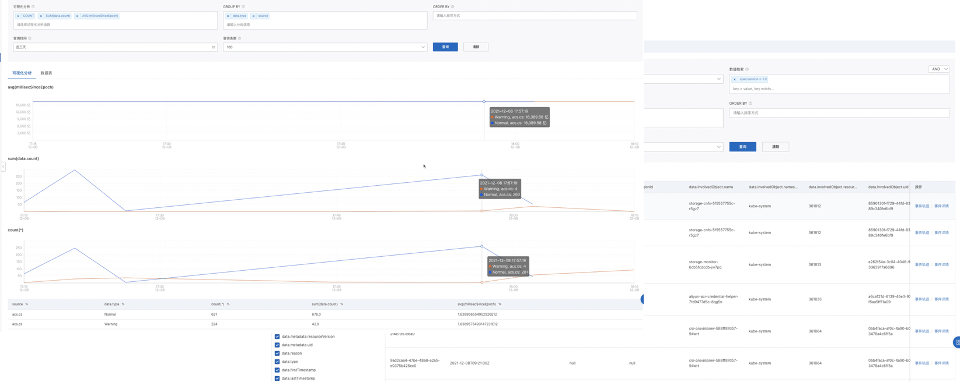Image resolution: width=960 pixels, height=382 pixels.
Task: Click the blue floating button at right edge
Action: (x=956, y=342)
